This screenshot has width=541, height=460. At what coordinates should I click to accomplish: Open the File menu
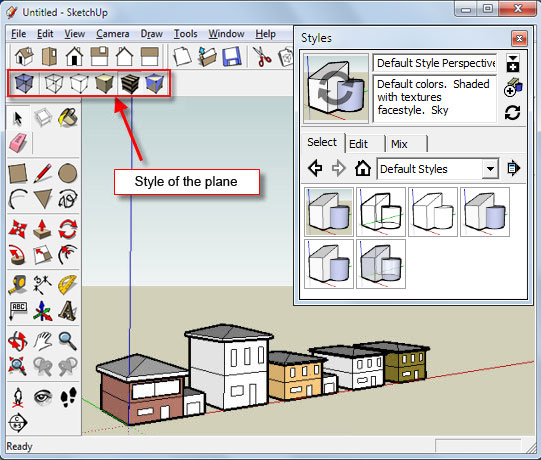pos(19,34)
